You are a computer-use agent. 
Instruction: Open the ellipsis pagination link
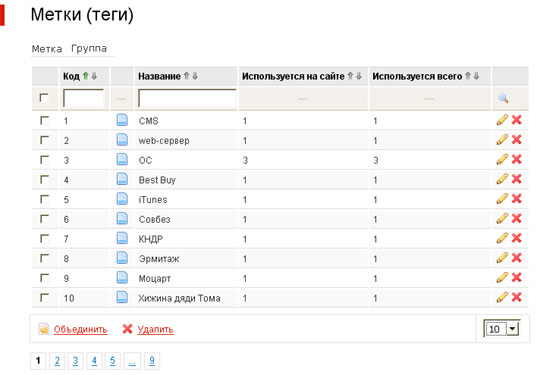pyautogui.click(x=132, y=361)
